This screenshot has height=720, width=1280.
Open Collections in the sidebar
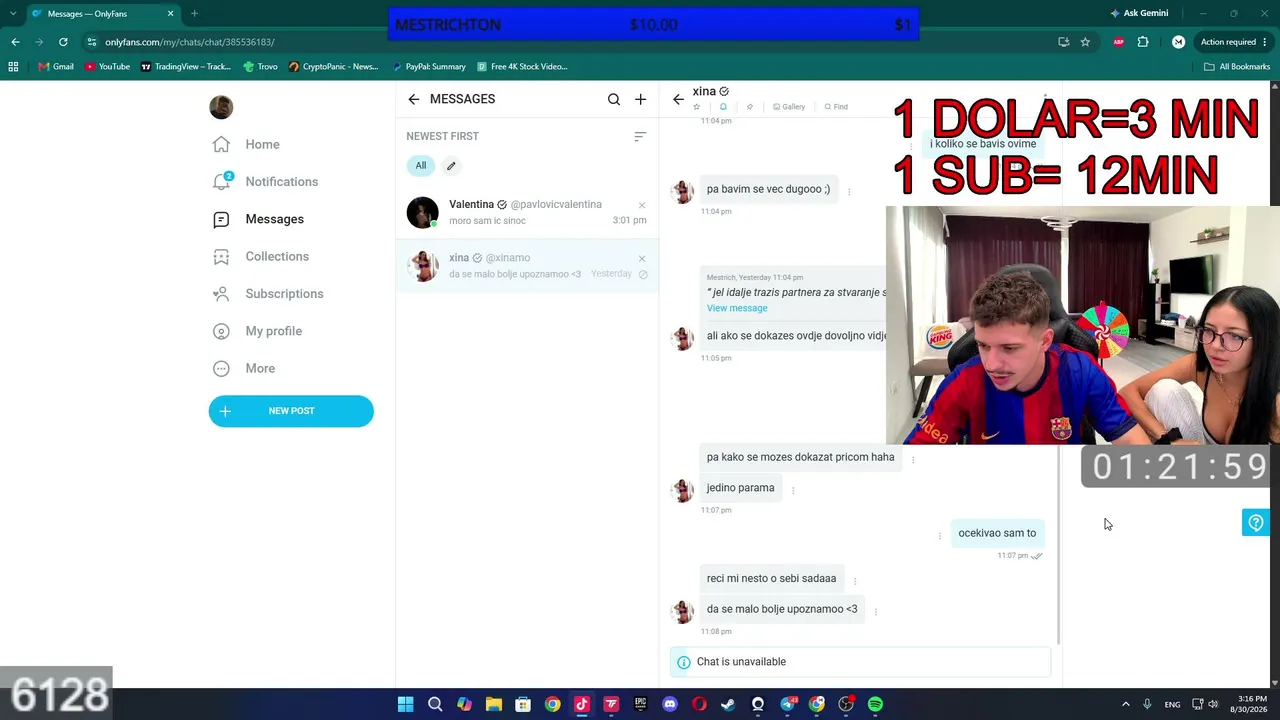(261, 256)
